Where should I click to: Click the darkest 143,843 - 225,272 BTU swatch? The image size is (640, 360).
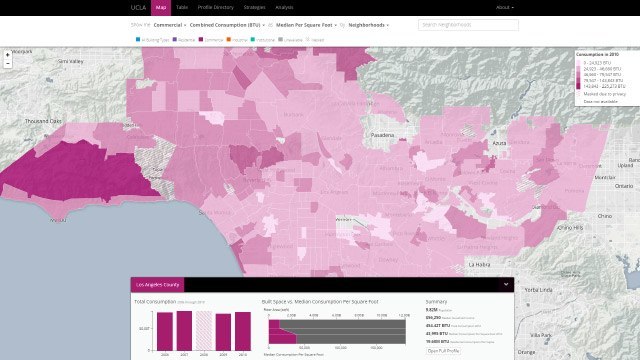pos(579,87)
